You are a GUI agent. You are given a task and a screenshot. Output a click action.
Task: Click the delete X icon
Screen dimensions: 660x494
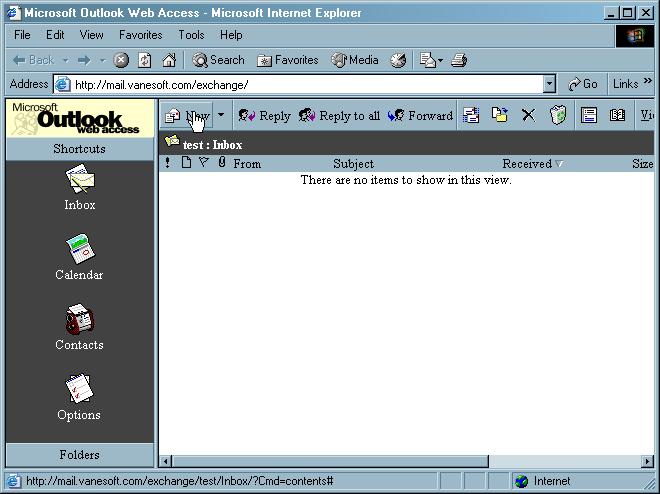pyautogui.click(x=528, y=115)
